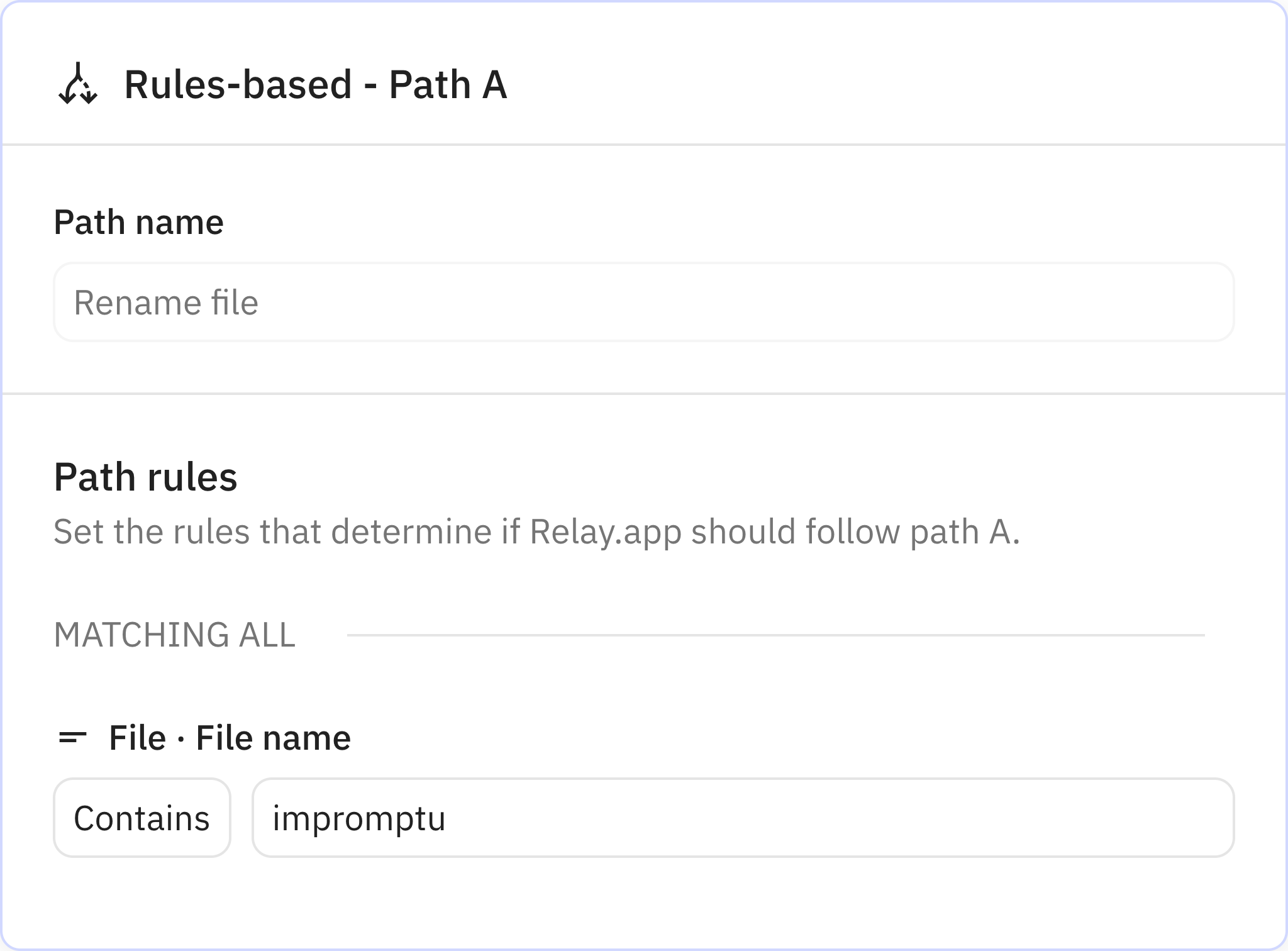Click the Path name label
The image size is (1288, 951).
[139, 221]
